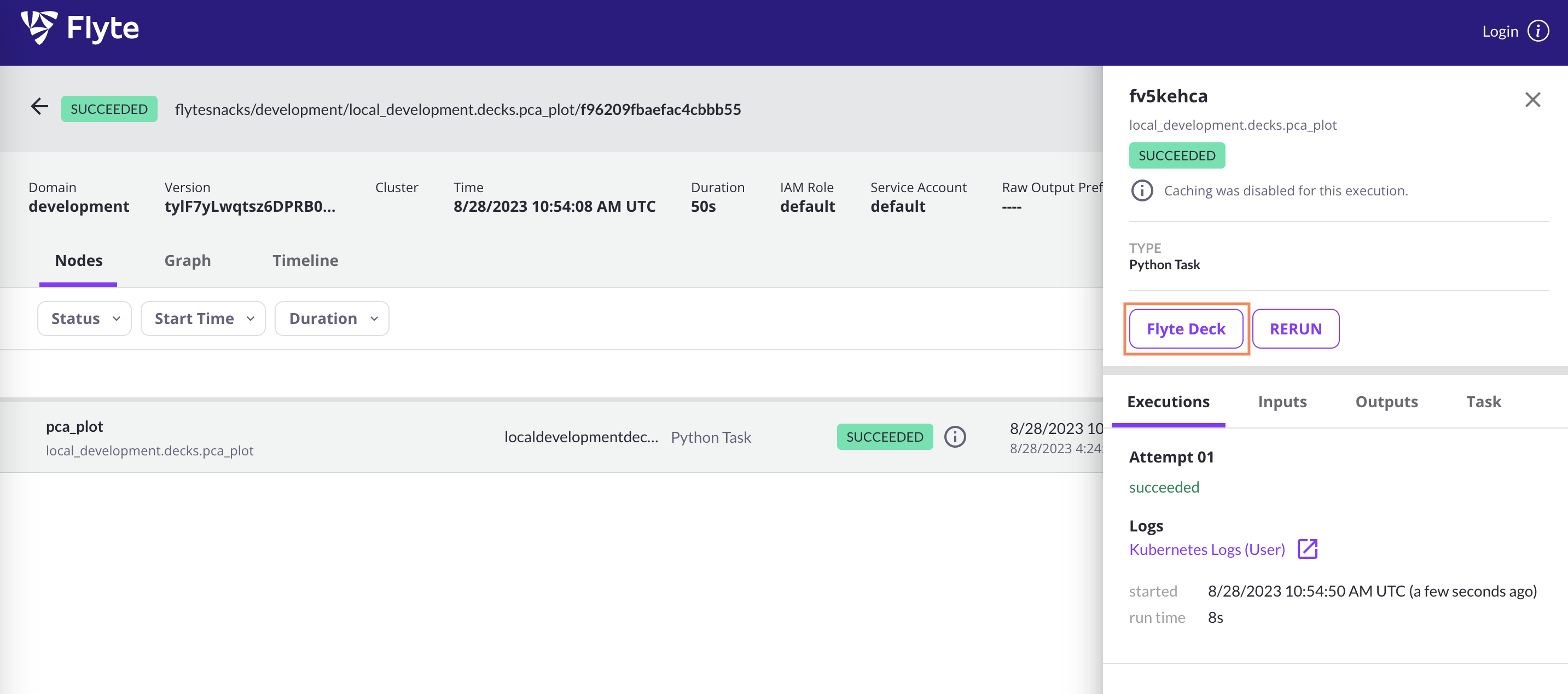Screen dimensions: 1568x694
Task: Expand the Duration filter dropdown
Action: coord(332,319)
